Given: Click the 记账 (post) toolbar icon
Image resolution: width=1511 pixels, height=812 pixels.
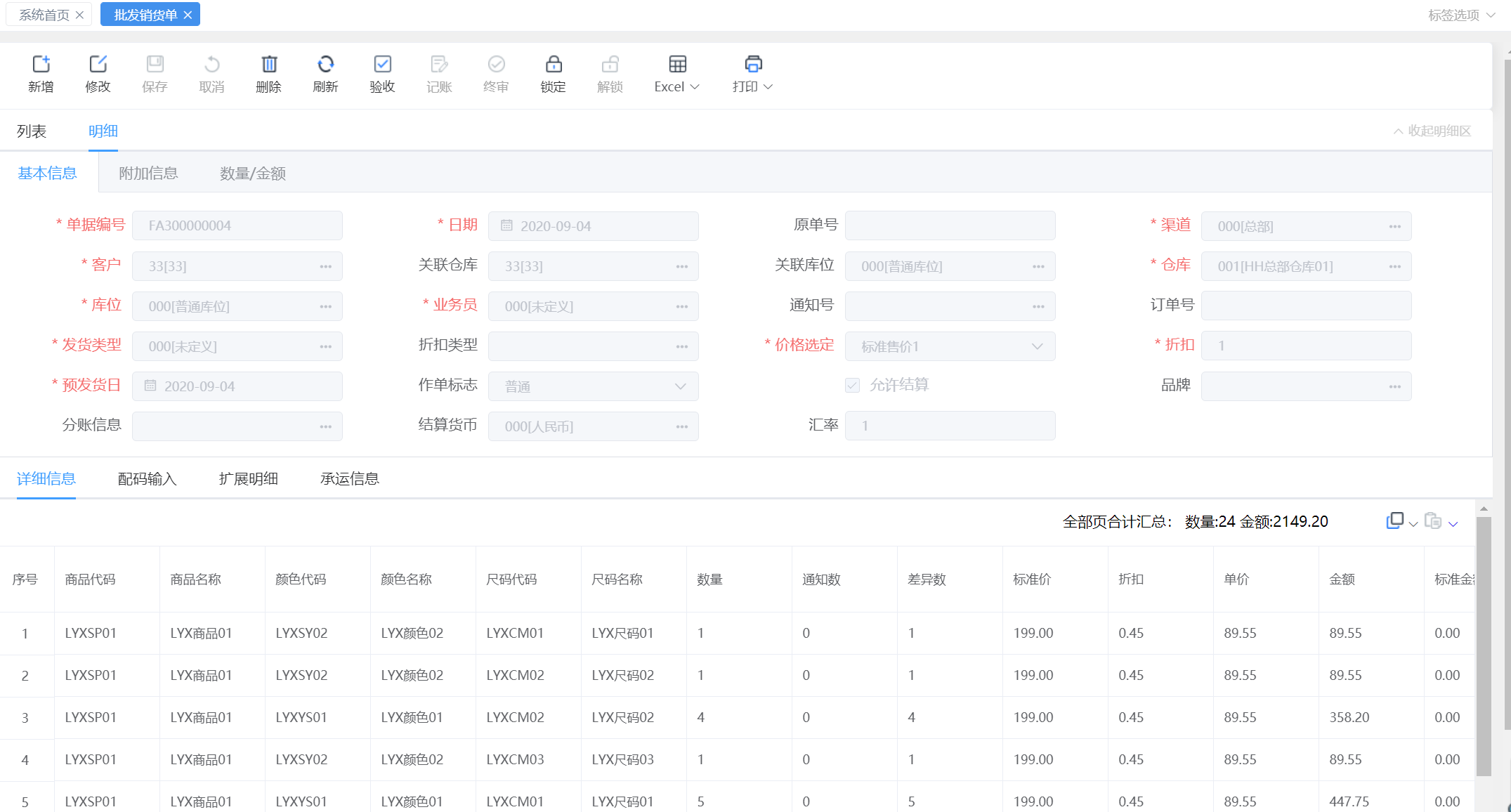Looking at the screenshot, I should pyautogui.click(x=440, y=64).
